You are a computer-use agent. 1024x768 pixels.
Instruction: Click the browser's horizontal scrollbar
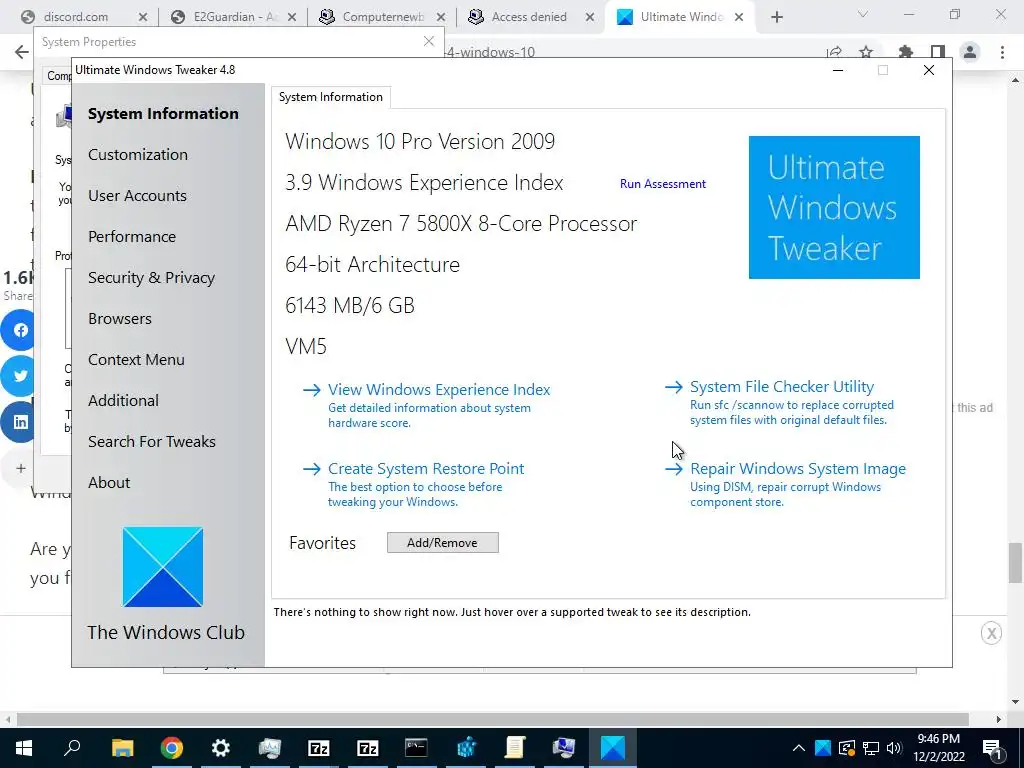(x=493, y=719)
